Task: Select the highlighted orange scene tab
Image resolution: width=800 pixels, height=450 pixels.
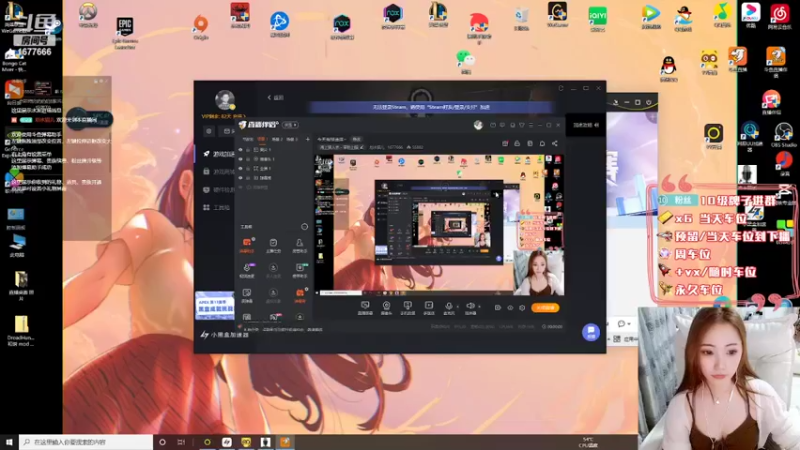Action: point(262,139)
